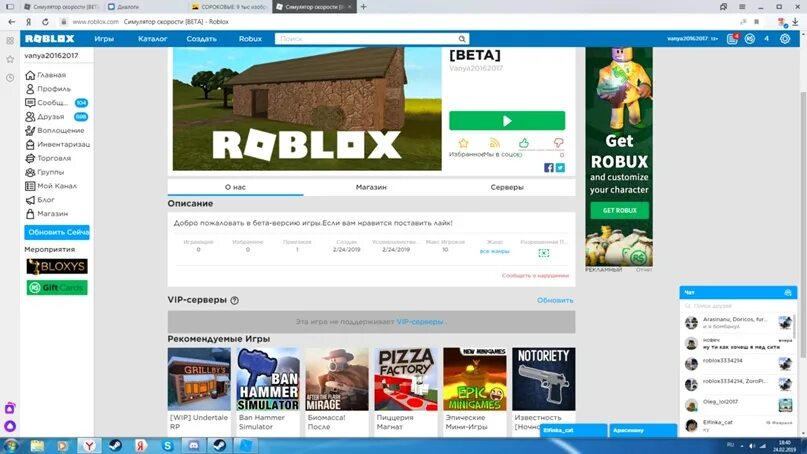Open the новеч chat conversation
This screenshot has height=454, width=807.
[738, 343]
